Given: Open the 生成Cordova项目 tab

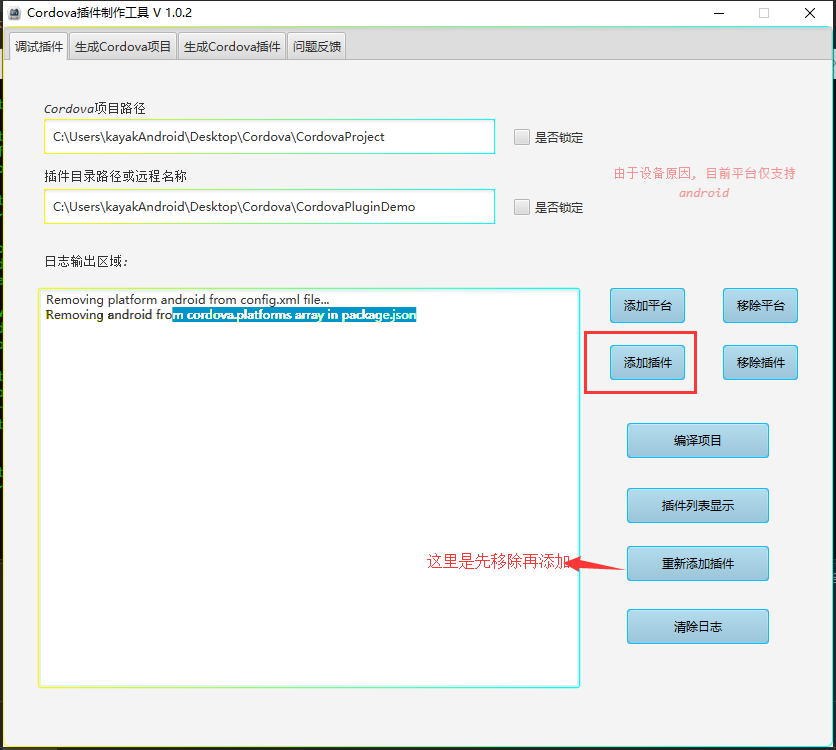Looking at the screenshot, I should tap(123, 46).
